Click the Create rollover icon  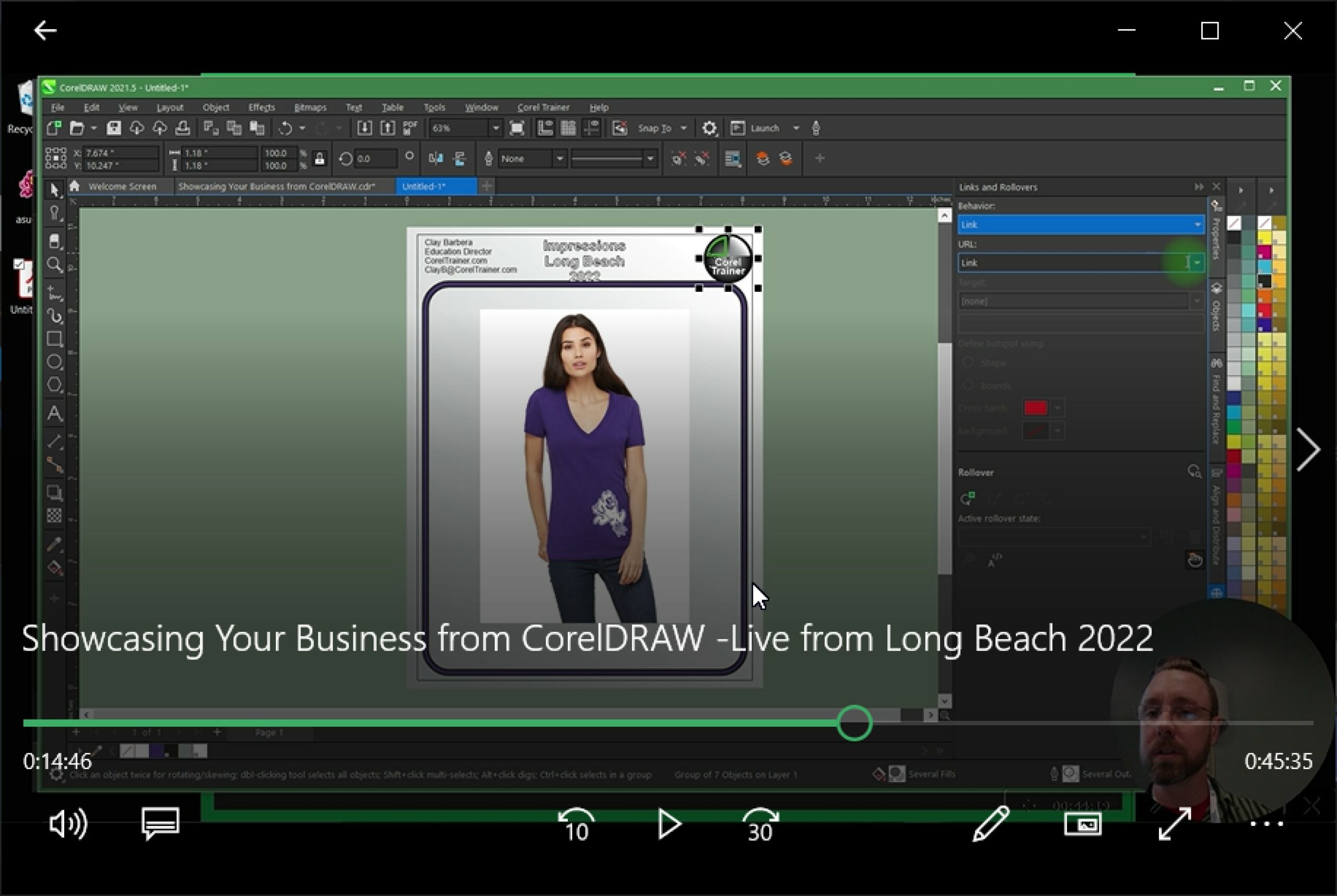click(x=968, y=498)
